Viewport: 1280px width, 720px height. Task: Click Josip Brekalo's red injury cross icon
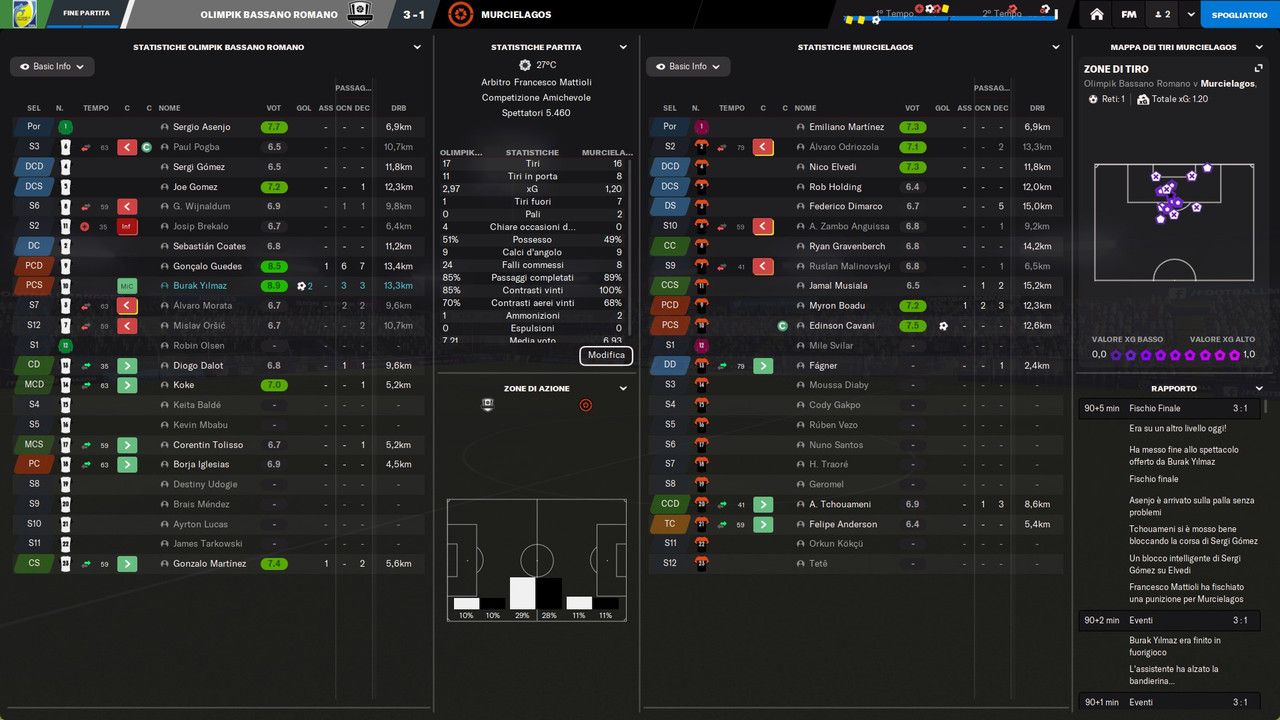86,227
